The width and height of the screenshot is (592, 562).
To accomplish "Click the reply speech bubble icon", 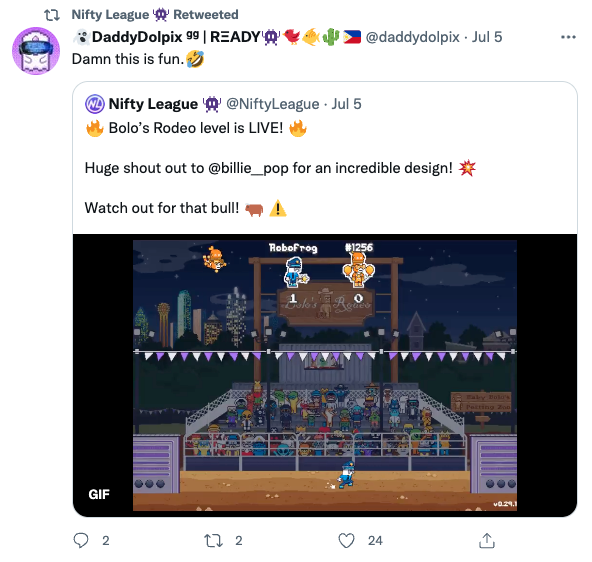I will pyautogui.click(x=81, y=540).
